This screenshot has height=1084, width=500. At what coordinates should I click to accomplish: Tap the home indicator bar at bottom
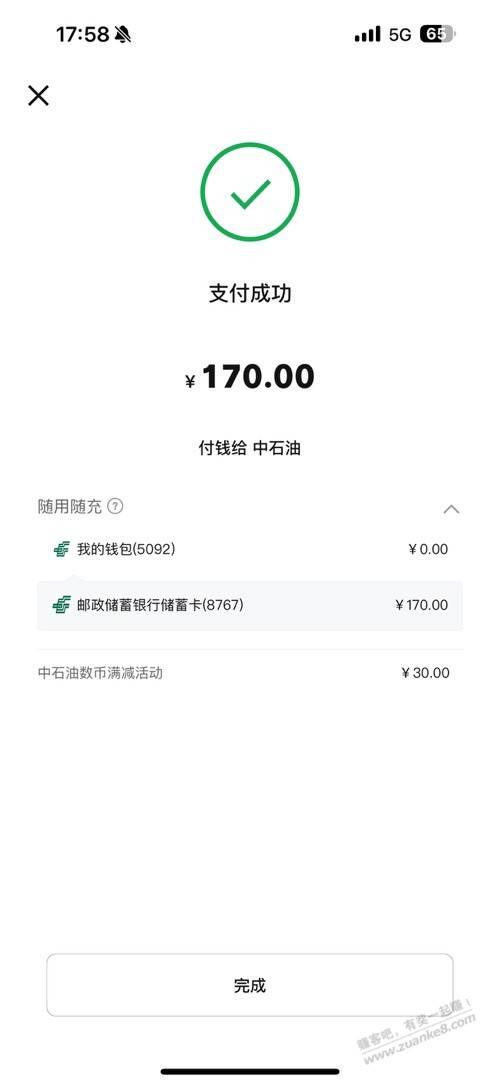coord(250,1071)
